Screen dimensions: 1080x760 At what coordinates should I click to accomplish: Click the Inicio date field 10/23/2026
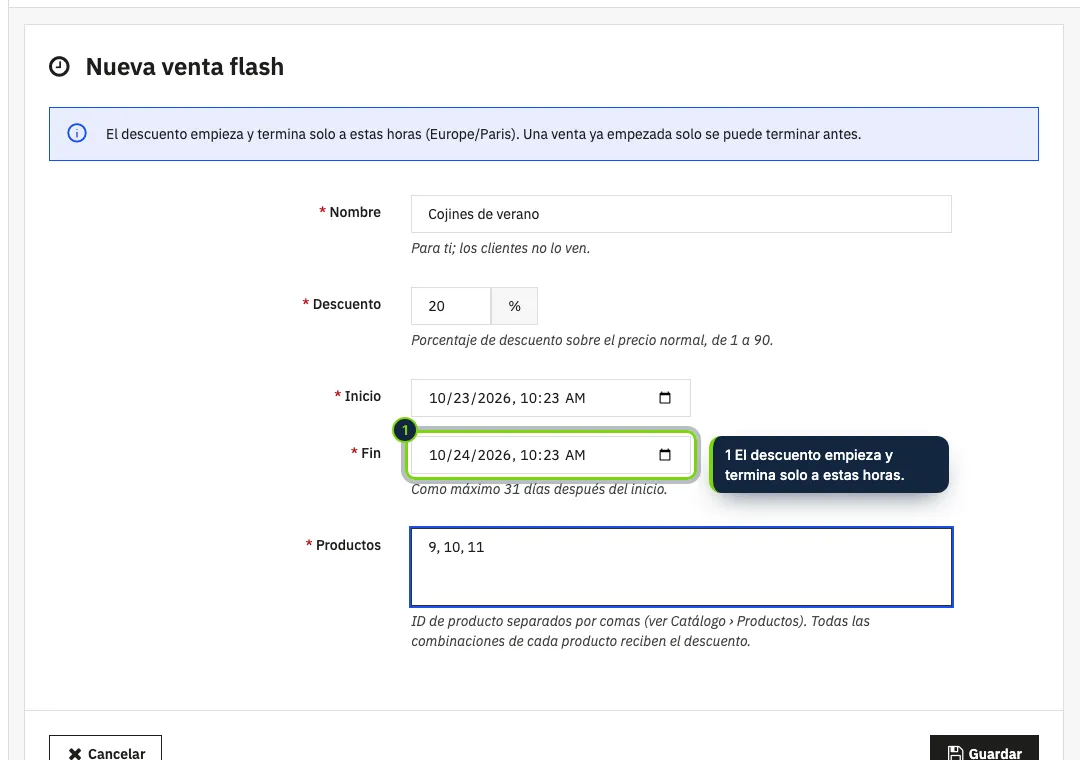pyautogui.click(x=550, y=398)
